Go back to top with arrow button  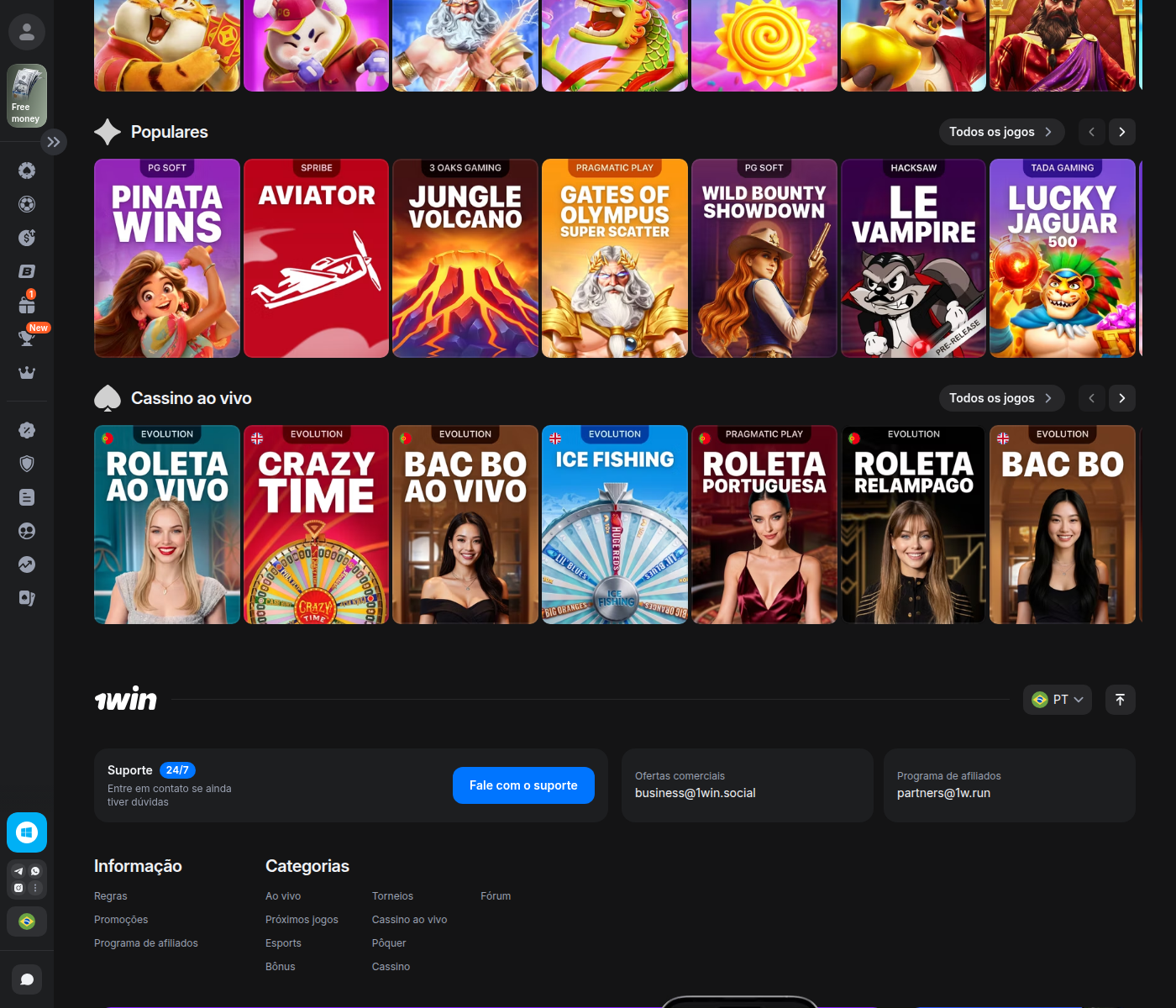pyautogui.click(x=1121, y=700)
